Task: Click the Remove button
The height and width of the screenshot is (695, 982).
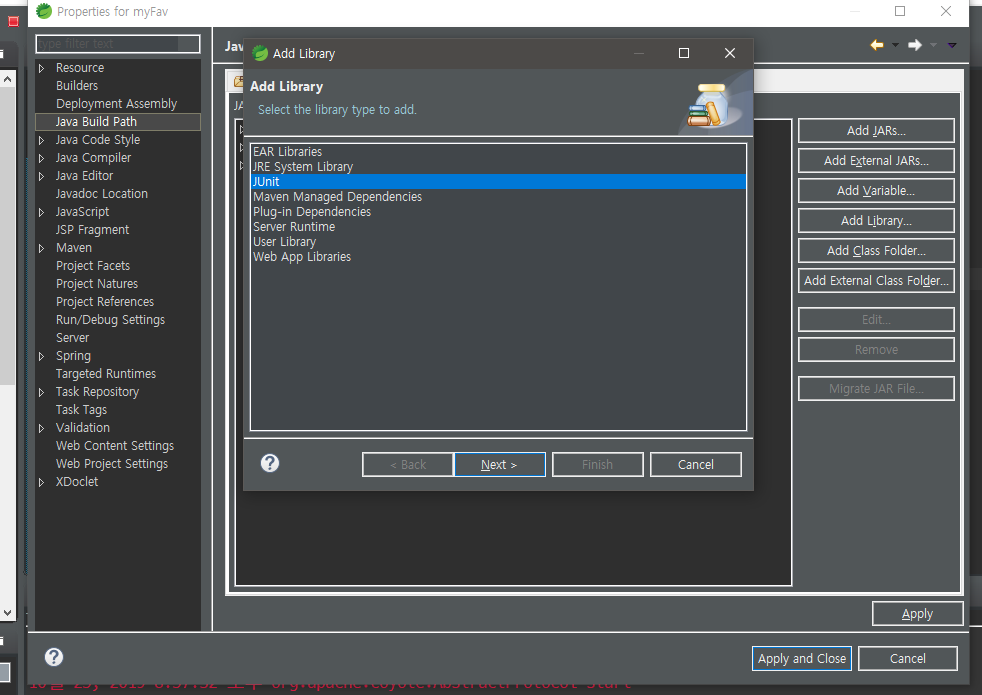Action: click(876, 349)
